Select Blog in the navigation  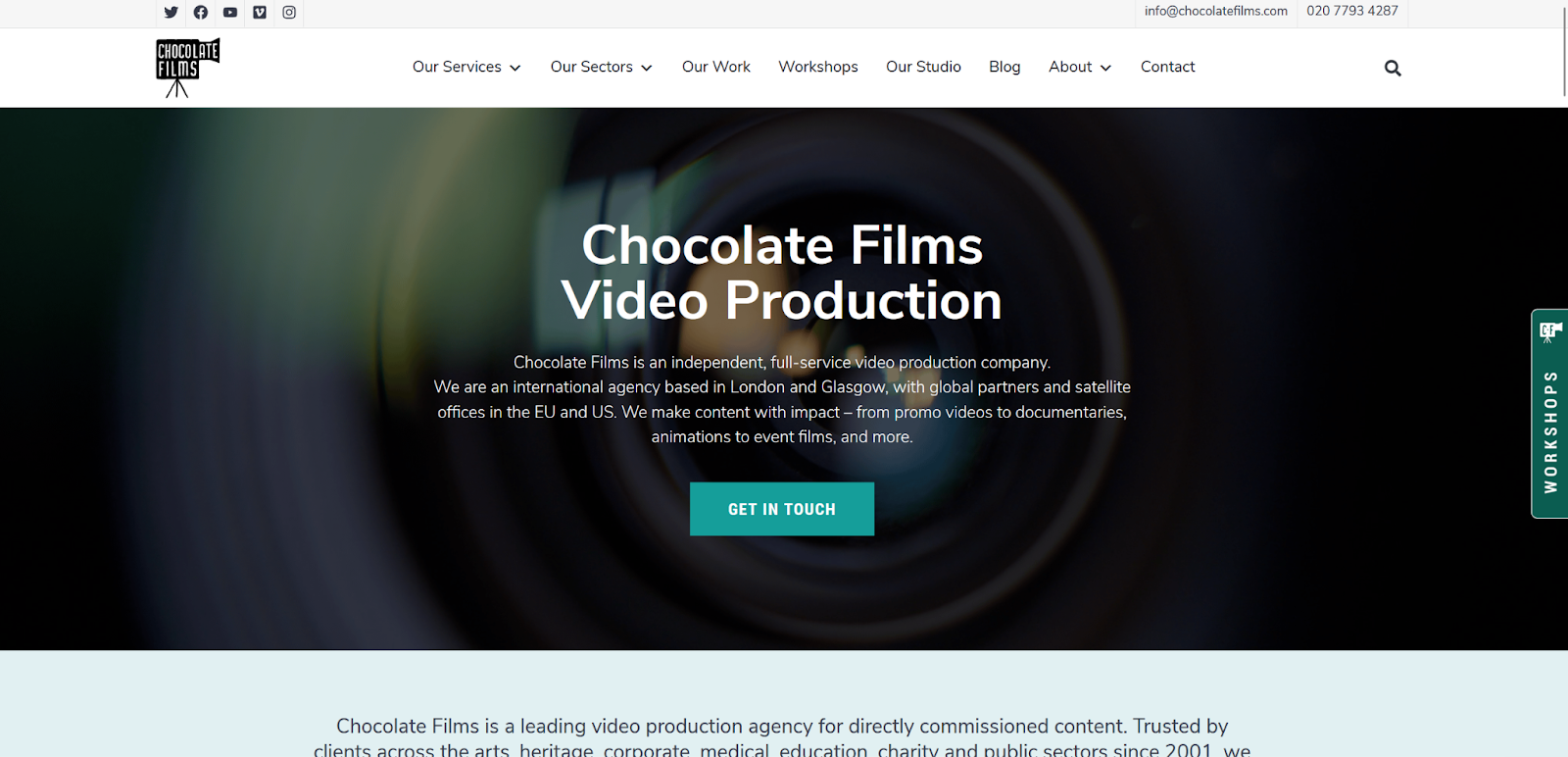[x=1004, y=67]
